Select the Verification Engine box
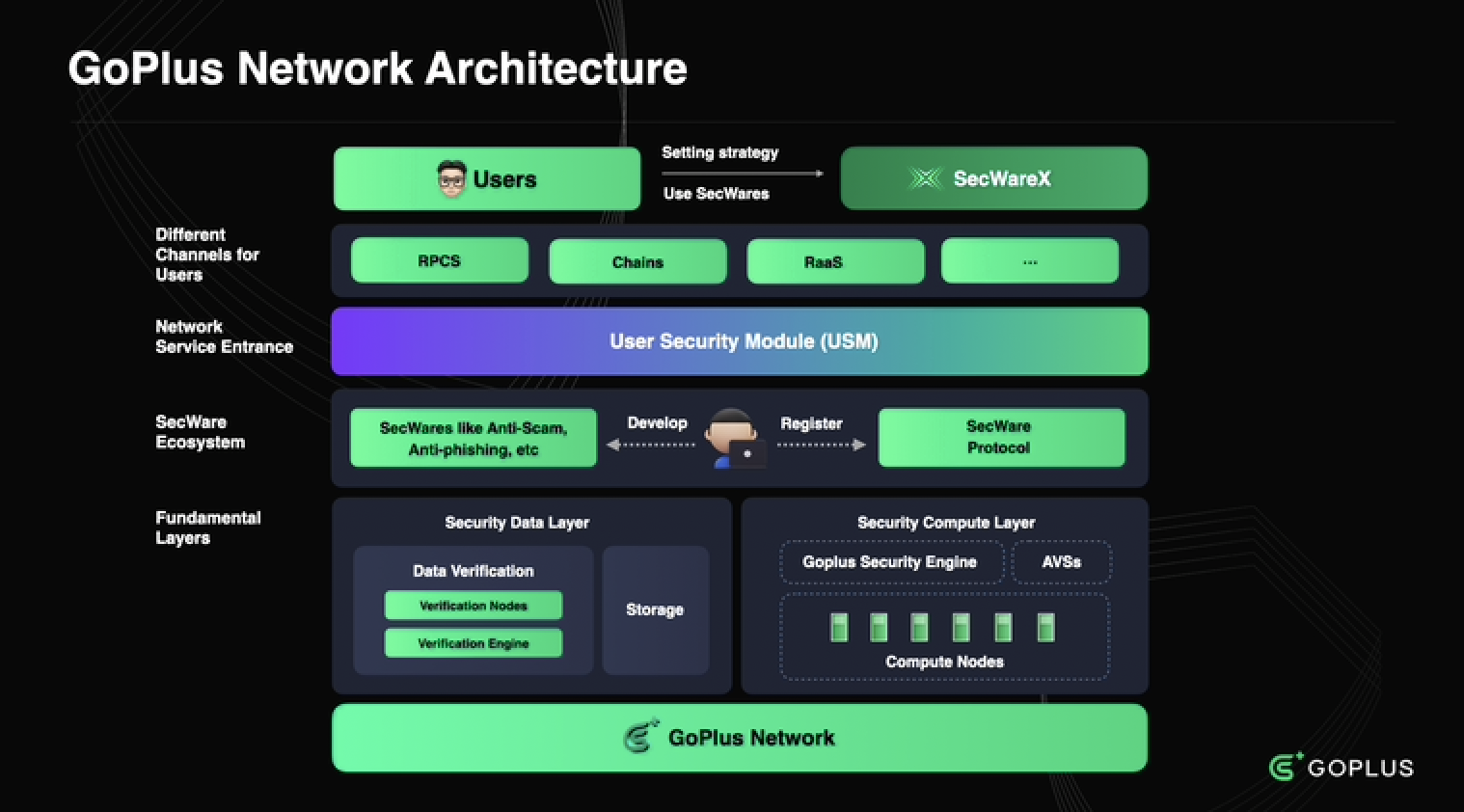 [474, 643]
